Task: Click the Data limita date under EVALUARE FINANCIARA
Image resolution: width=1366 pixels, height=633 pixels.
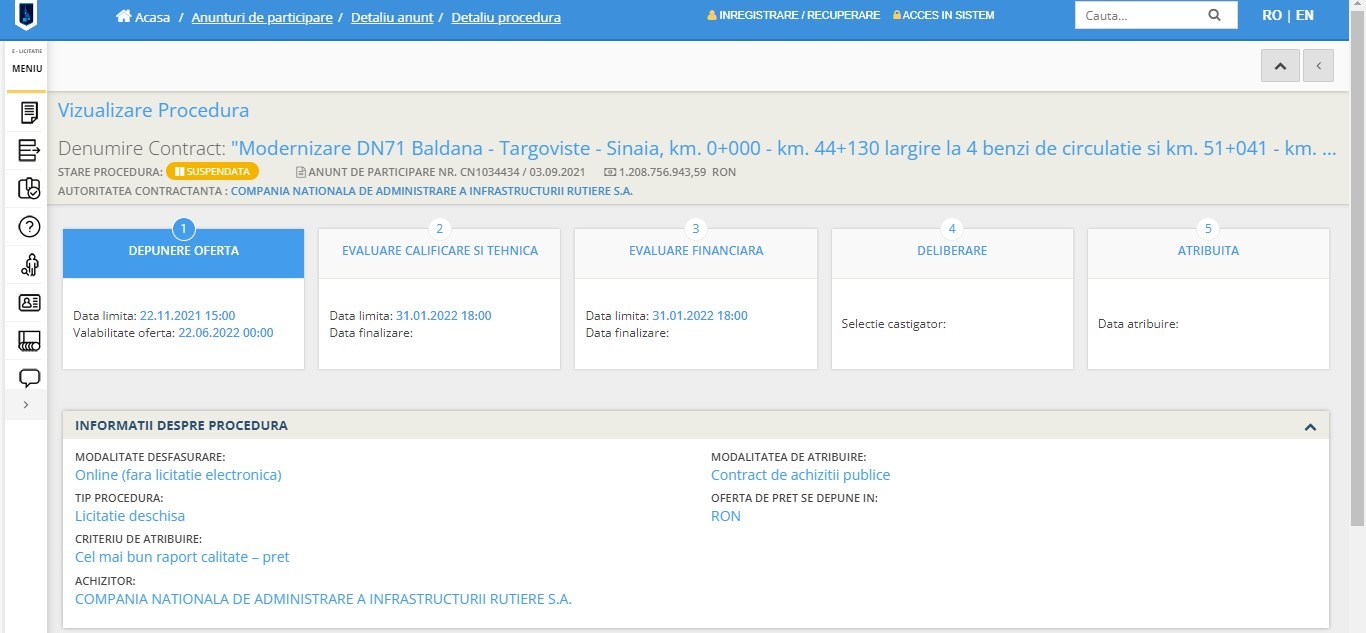Action: [x=700, y=316]
